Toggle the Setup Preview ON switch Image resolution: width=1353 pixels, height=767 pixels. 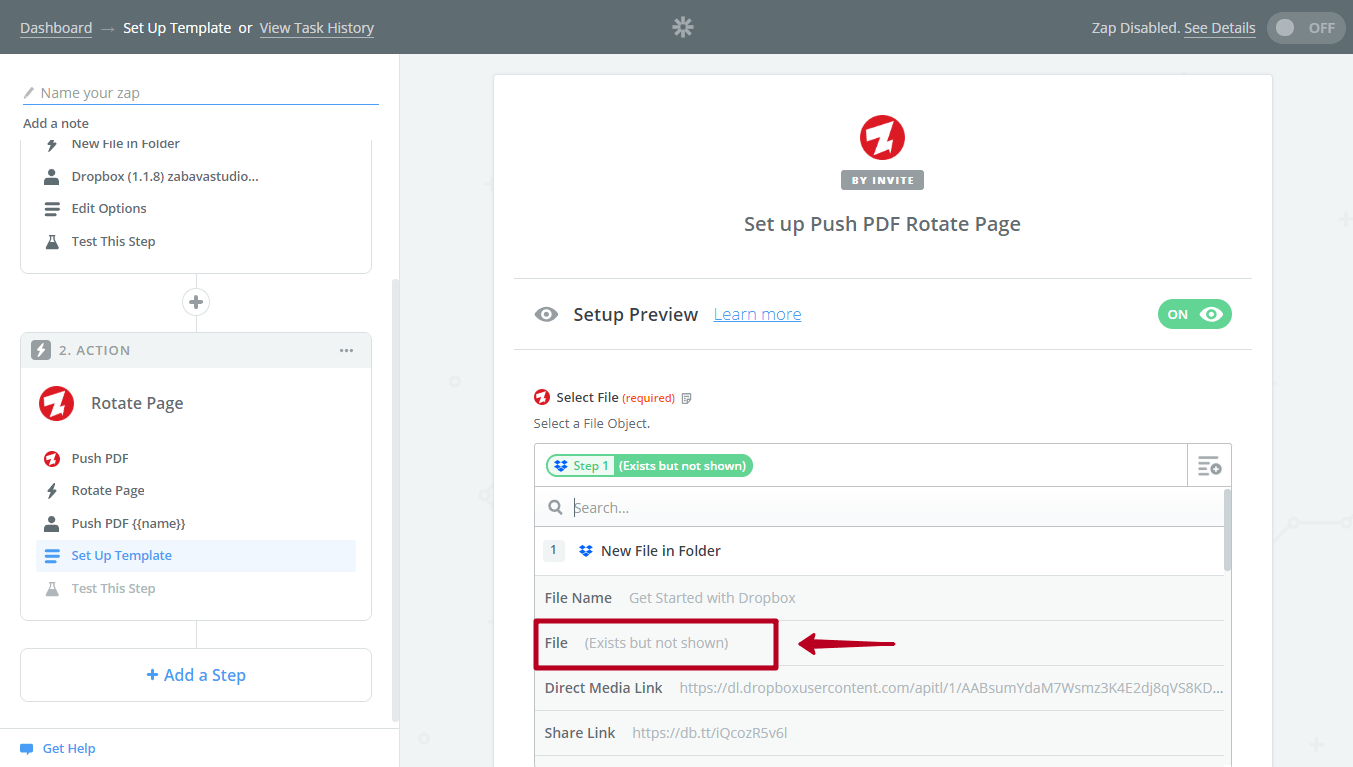[x=1195, y=314]
